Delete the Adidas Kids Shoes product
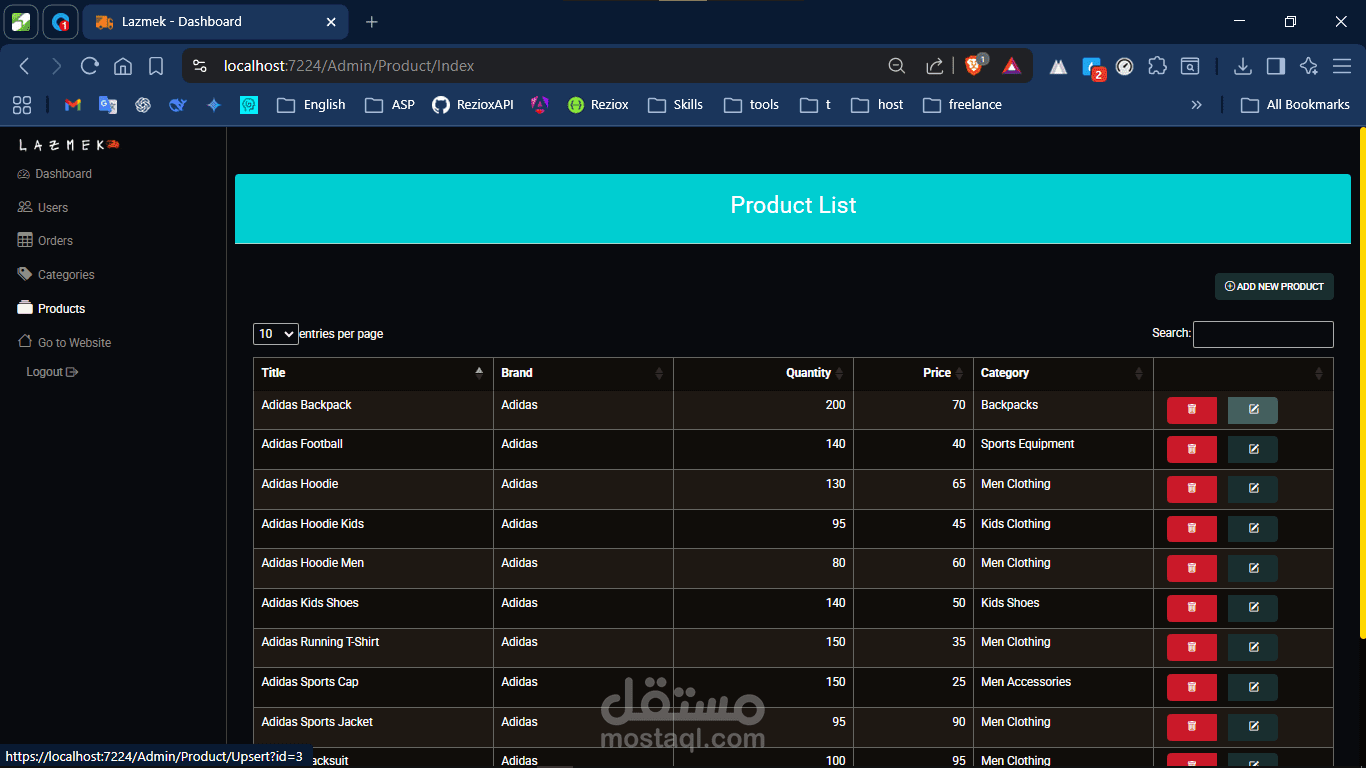Viewport: 1366px width, 768px height. coord(1192,608)
